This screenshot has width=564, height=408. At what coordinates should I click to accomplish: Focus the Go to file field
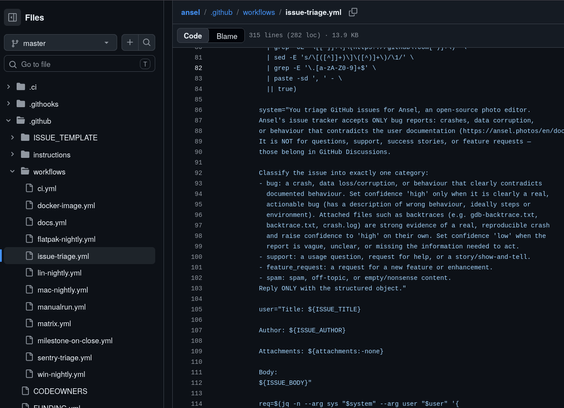[x=79, y=64]
